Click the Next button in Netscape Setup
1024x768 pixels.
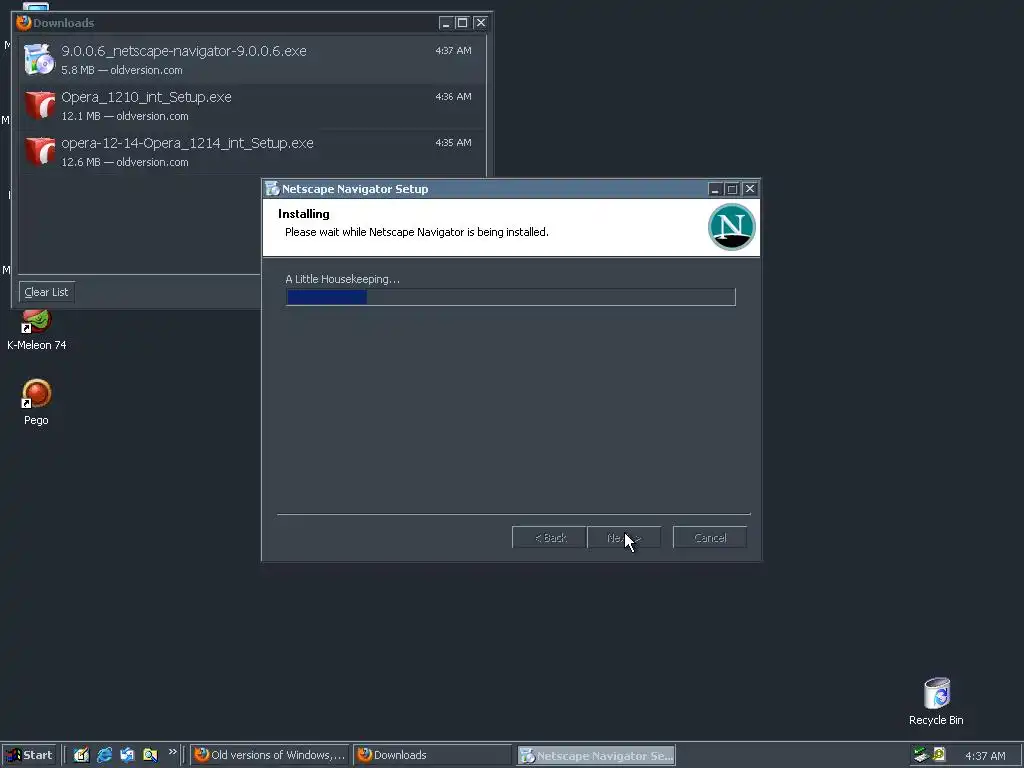pos(624,537)
